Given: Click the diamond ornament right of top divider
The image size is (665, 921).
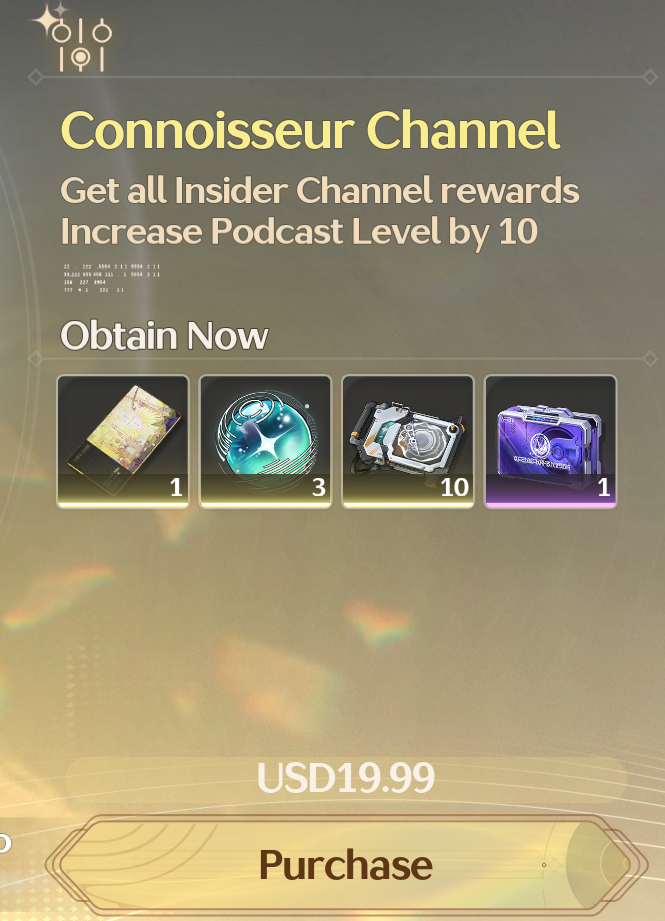Looking at the screenshot, I should [x=650, y=77].
